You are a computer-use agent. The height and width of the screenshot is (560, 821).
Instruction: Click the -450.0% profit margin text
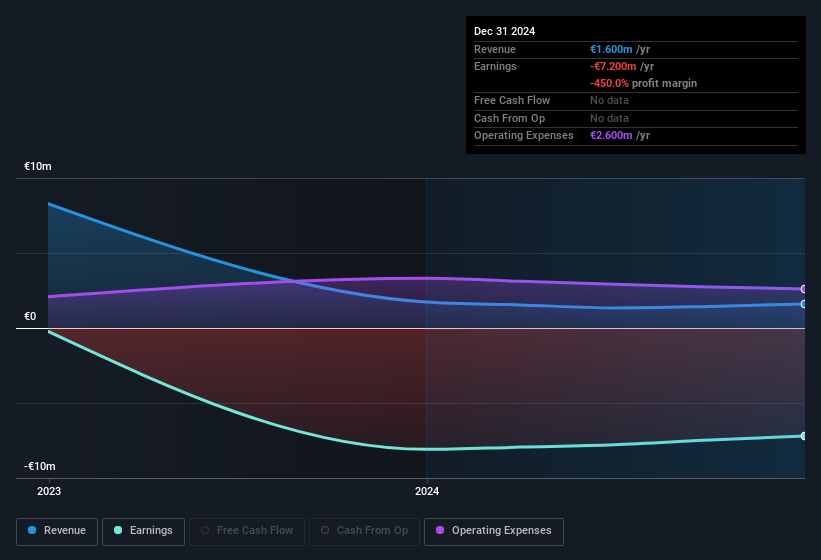click(x=644, y=83)
